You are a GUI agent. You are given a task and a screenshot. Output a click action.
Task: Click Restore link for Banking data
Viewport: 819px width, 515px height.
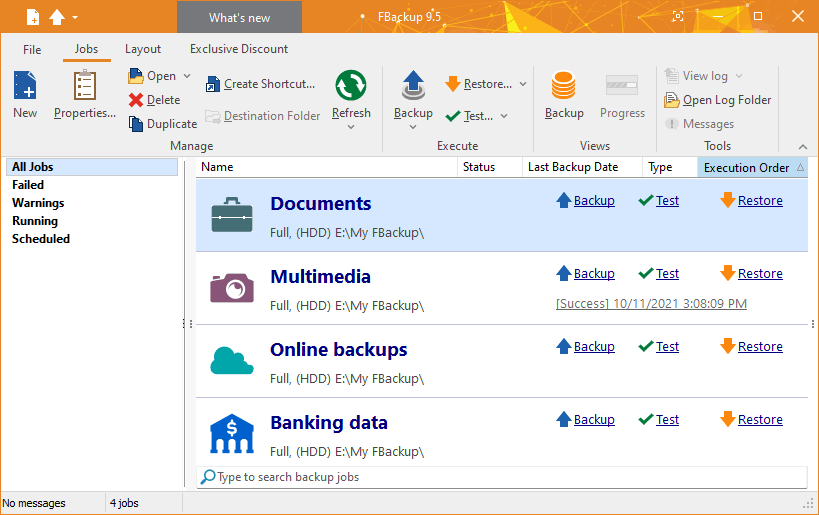pyautogui.click(x=760, y=419)
